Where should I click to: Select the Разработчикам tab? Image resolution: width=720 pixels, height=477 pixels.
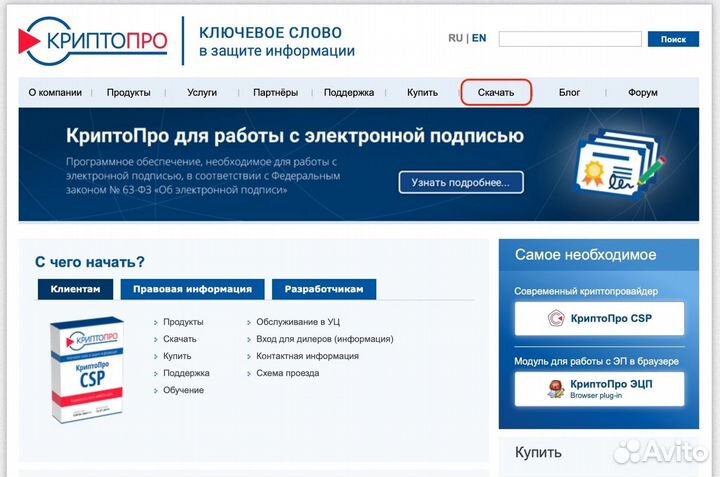coord(324,289)
